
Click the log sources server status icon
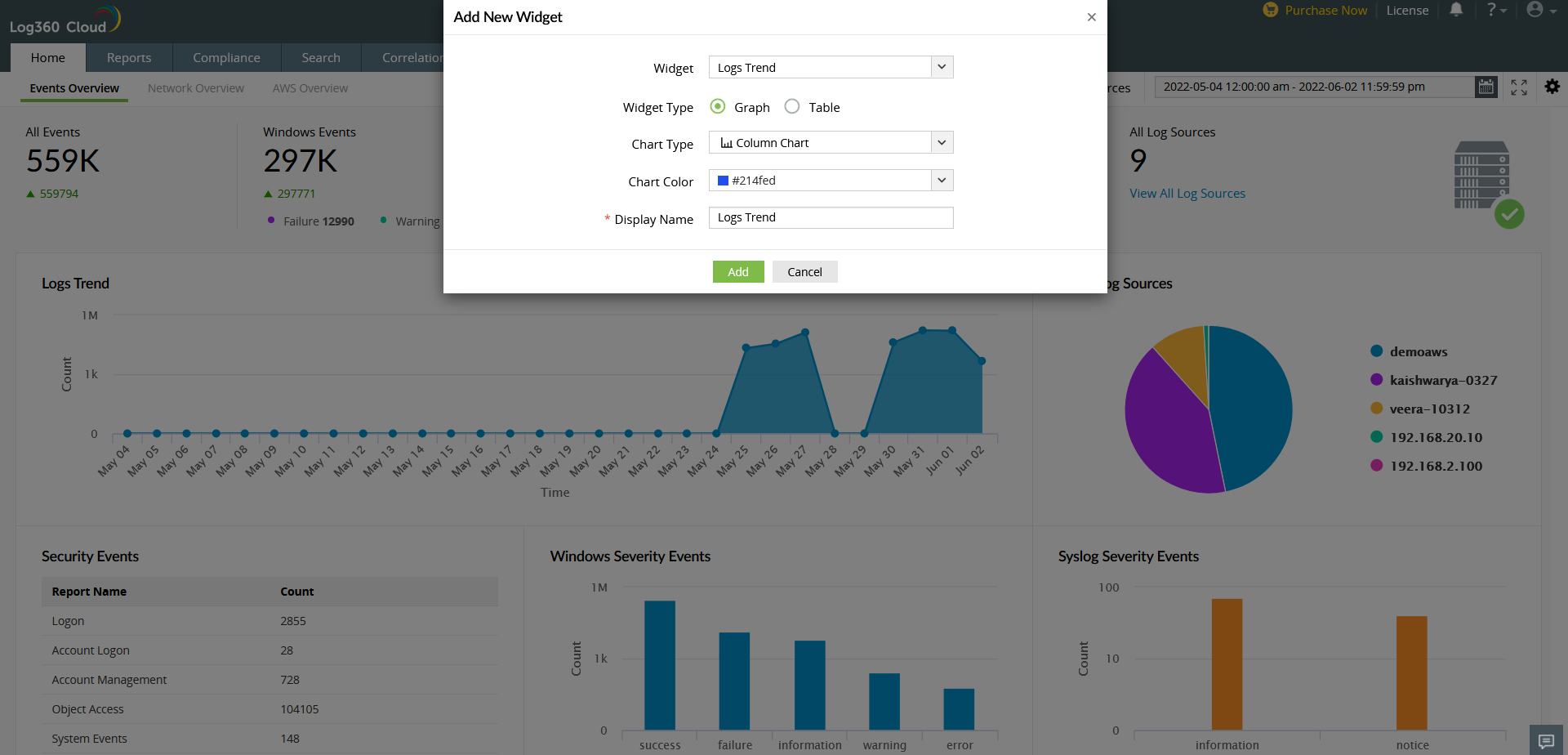coord(1488,185)
